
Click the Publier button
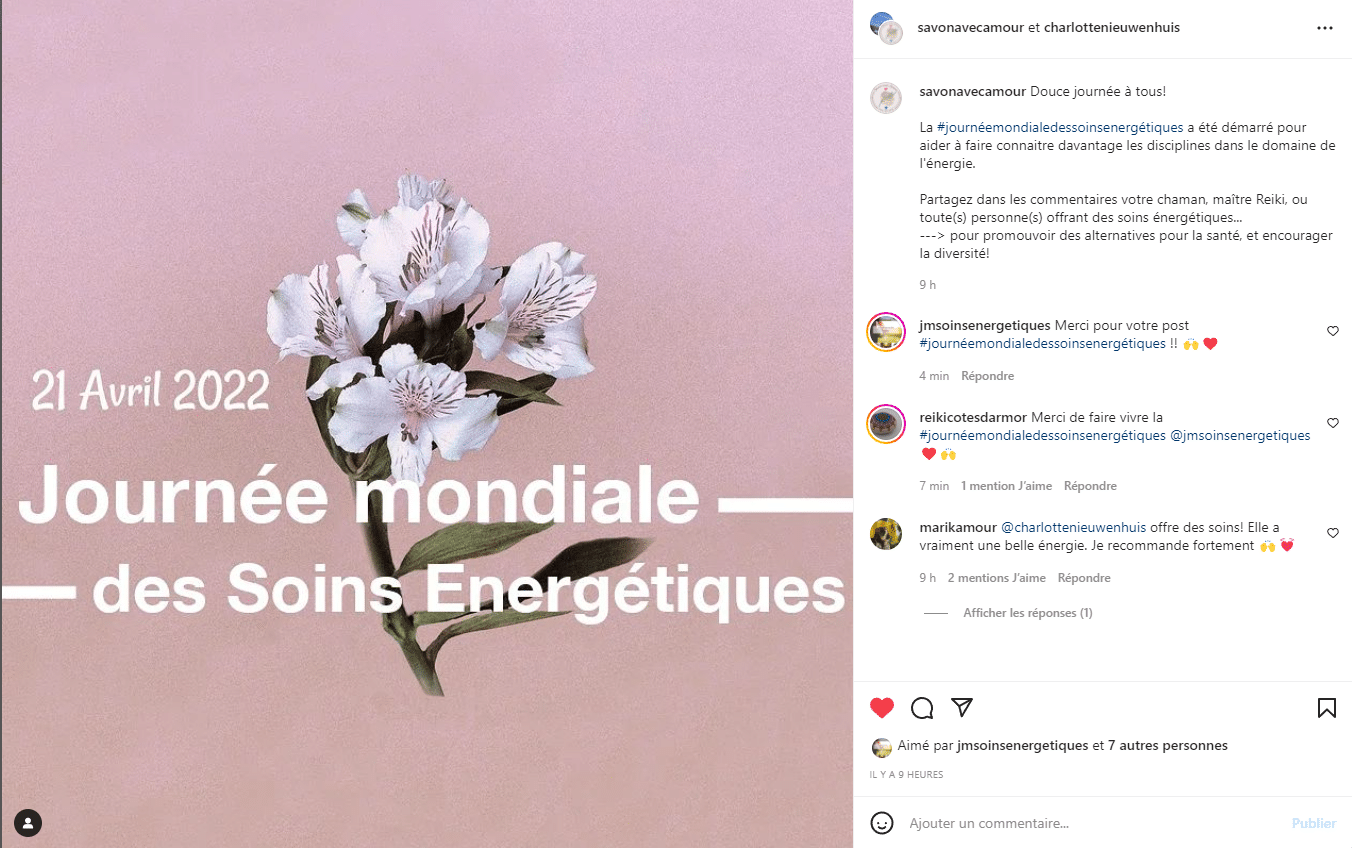click(x=1313, y=823)
